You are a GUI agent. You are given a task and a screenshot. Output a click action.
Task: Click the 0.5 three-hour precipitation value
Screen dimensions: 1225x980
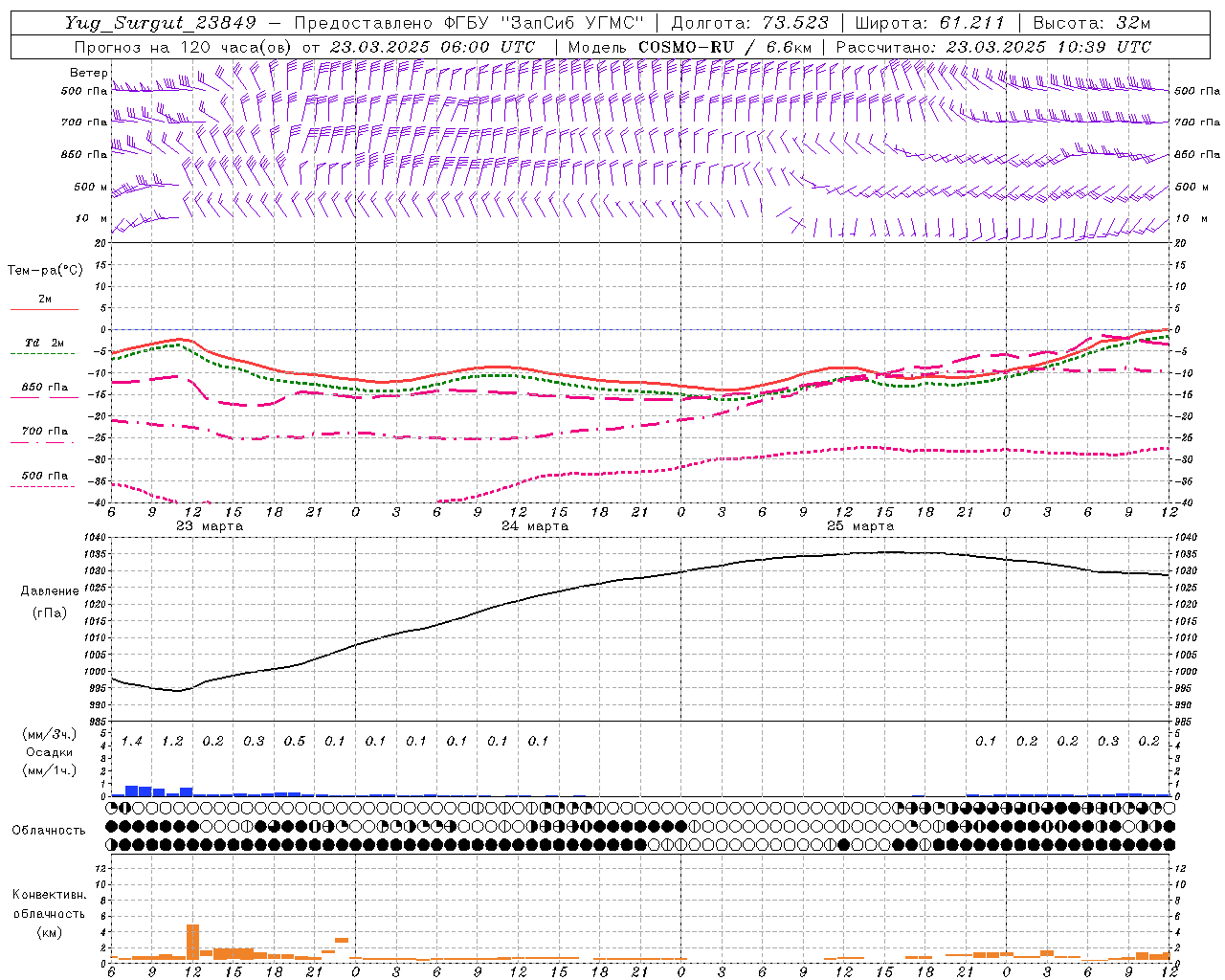click(x=295, y=742)
